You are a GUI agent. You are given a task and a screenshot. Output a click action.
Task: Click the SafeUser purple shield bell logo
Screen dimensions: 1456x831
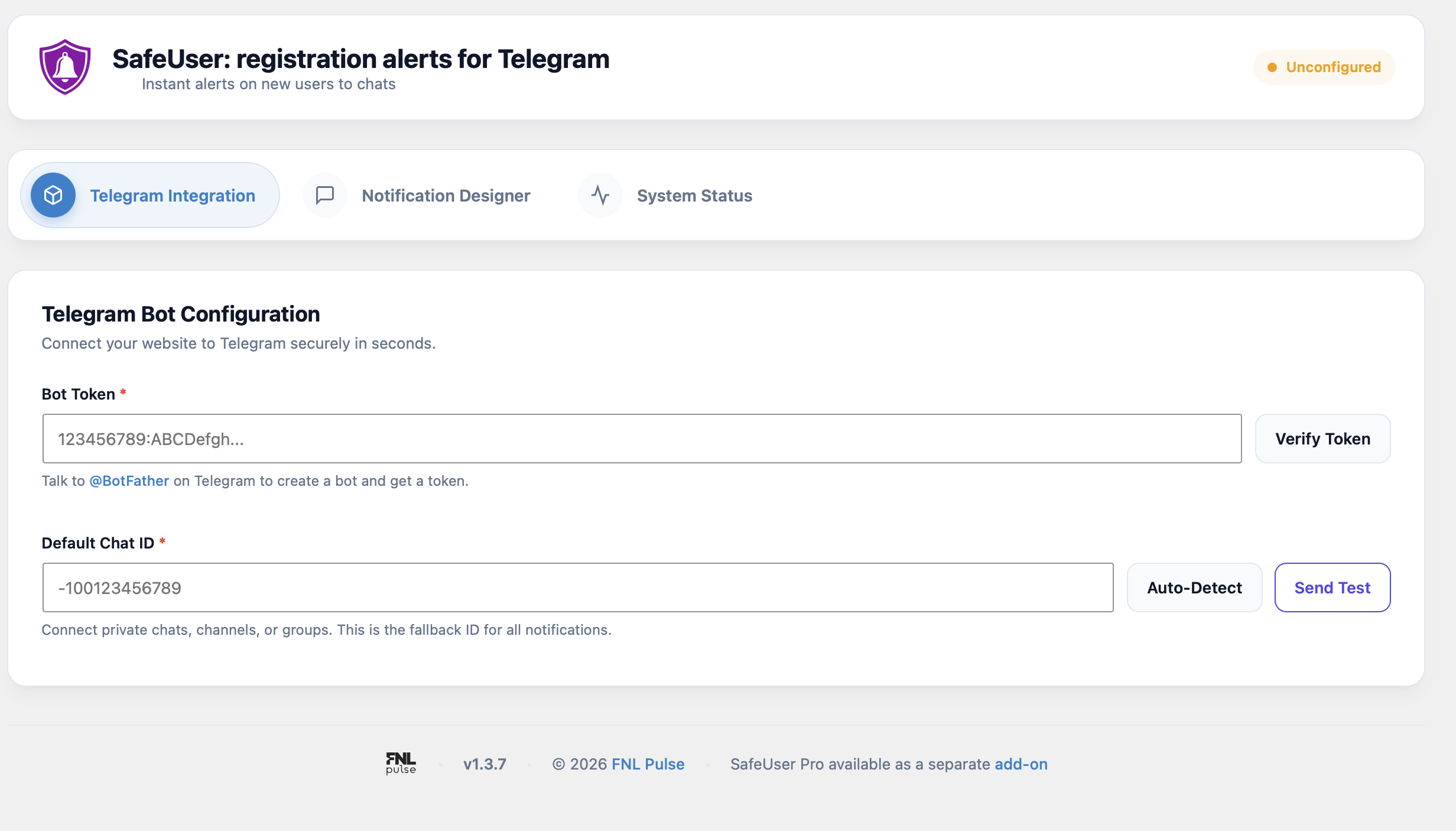tap(65, 67)
